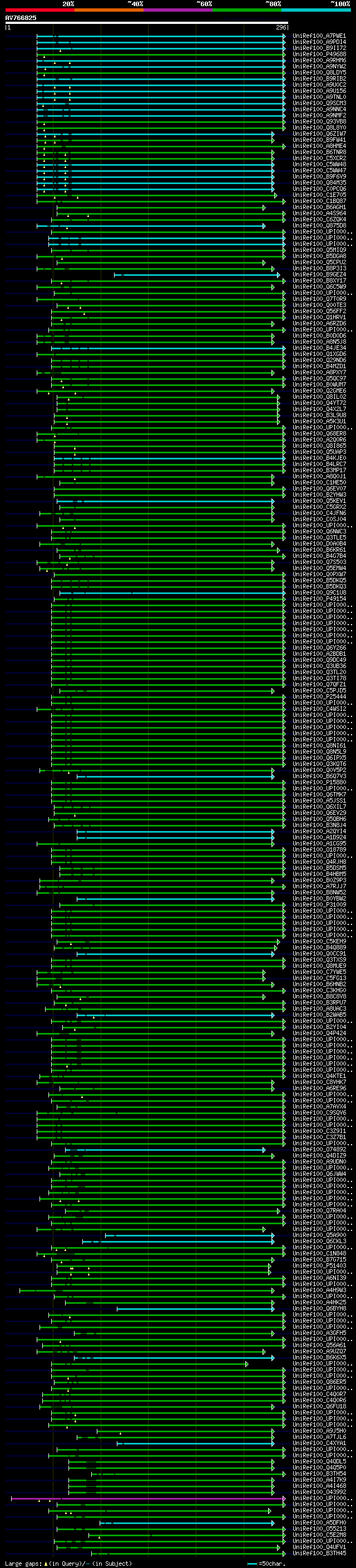Click the cyan alignment bar for UniRef100_A7PWE1
Viewport: 356px width, 1568px height.
[161, 37]
